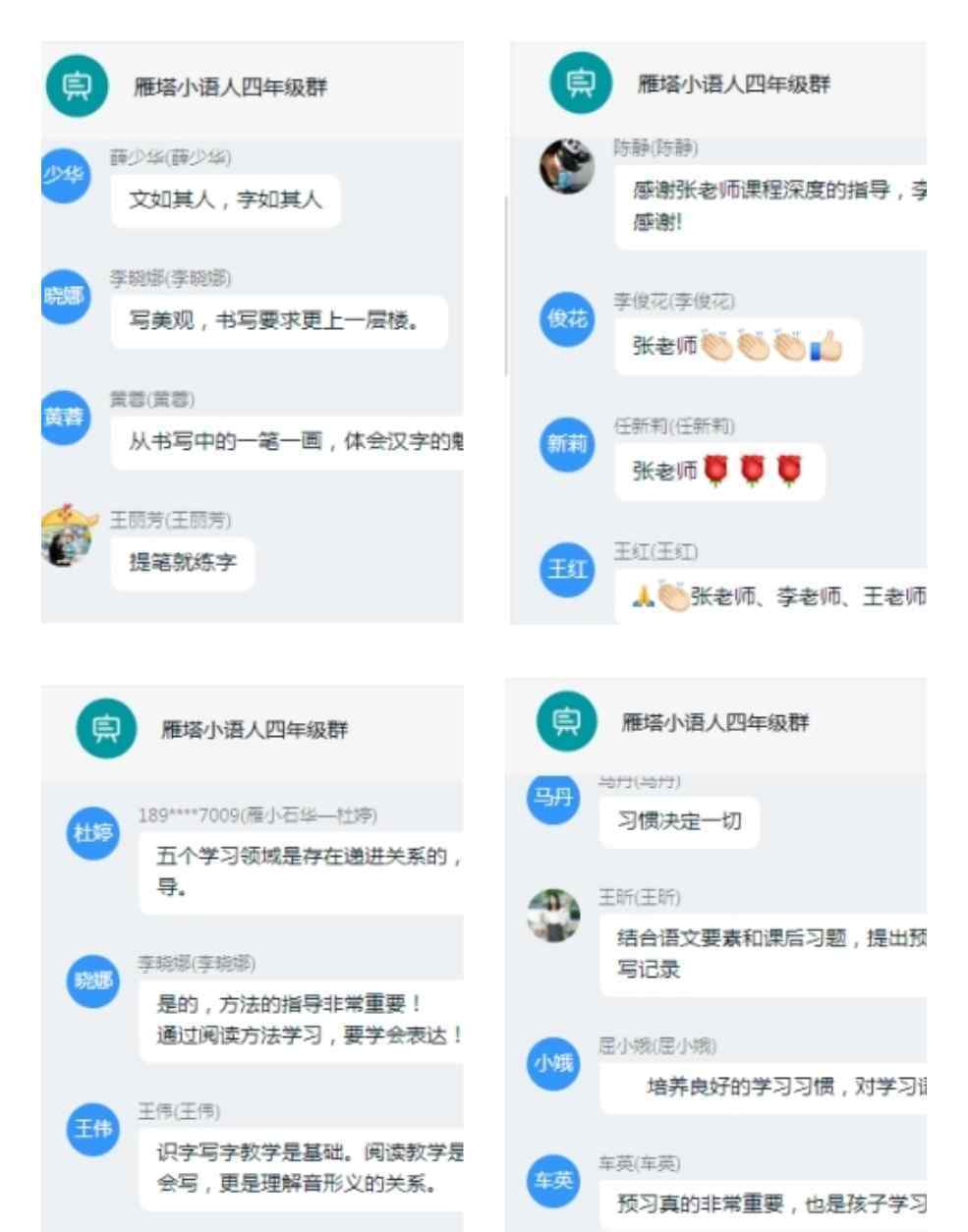Viewport: 968px width, 1232px height.
Task: Click the 小娥 avatar icon
Action: [x=553, y=1064]
